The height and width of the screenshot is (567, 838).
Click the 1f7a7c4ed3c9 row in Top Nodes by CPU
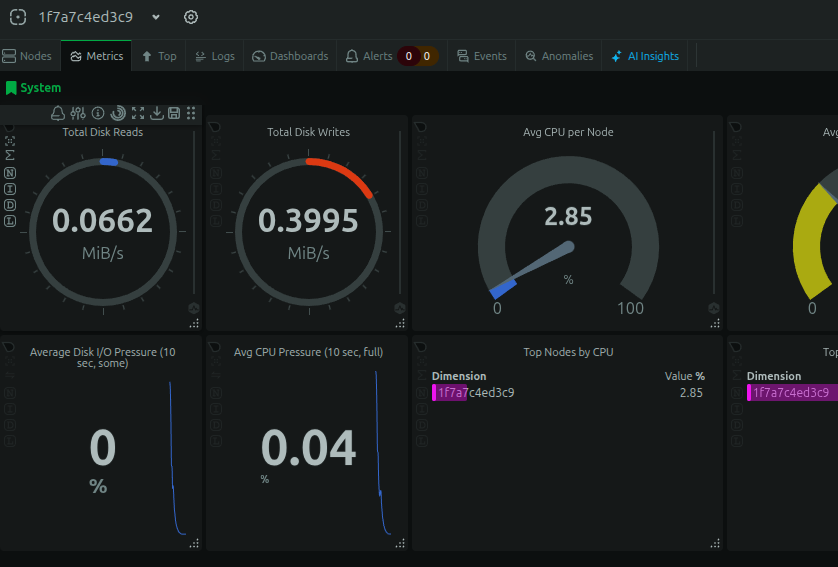tap(569, 393)
